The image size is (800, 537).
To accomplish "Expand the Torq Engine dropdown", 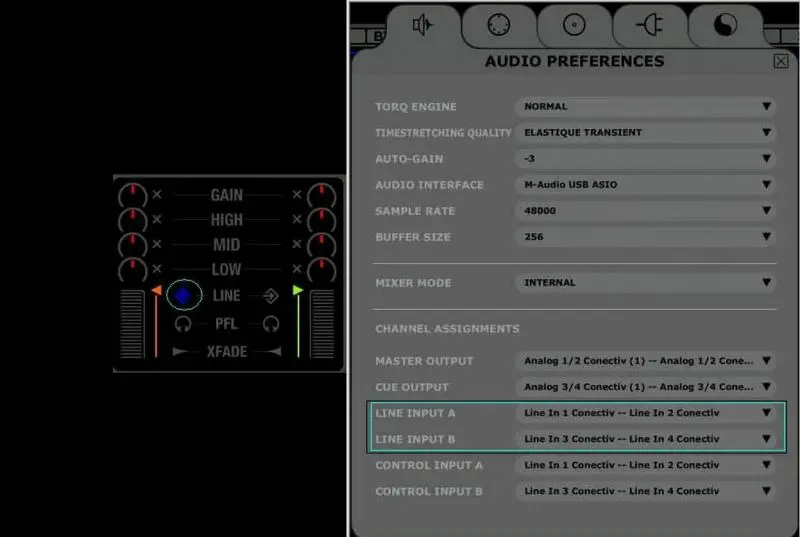I will (645, 106).
